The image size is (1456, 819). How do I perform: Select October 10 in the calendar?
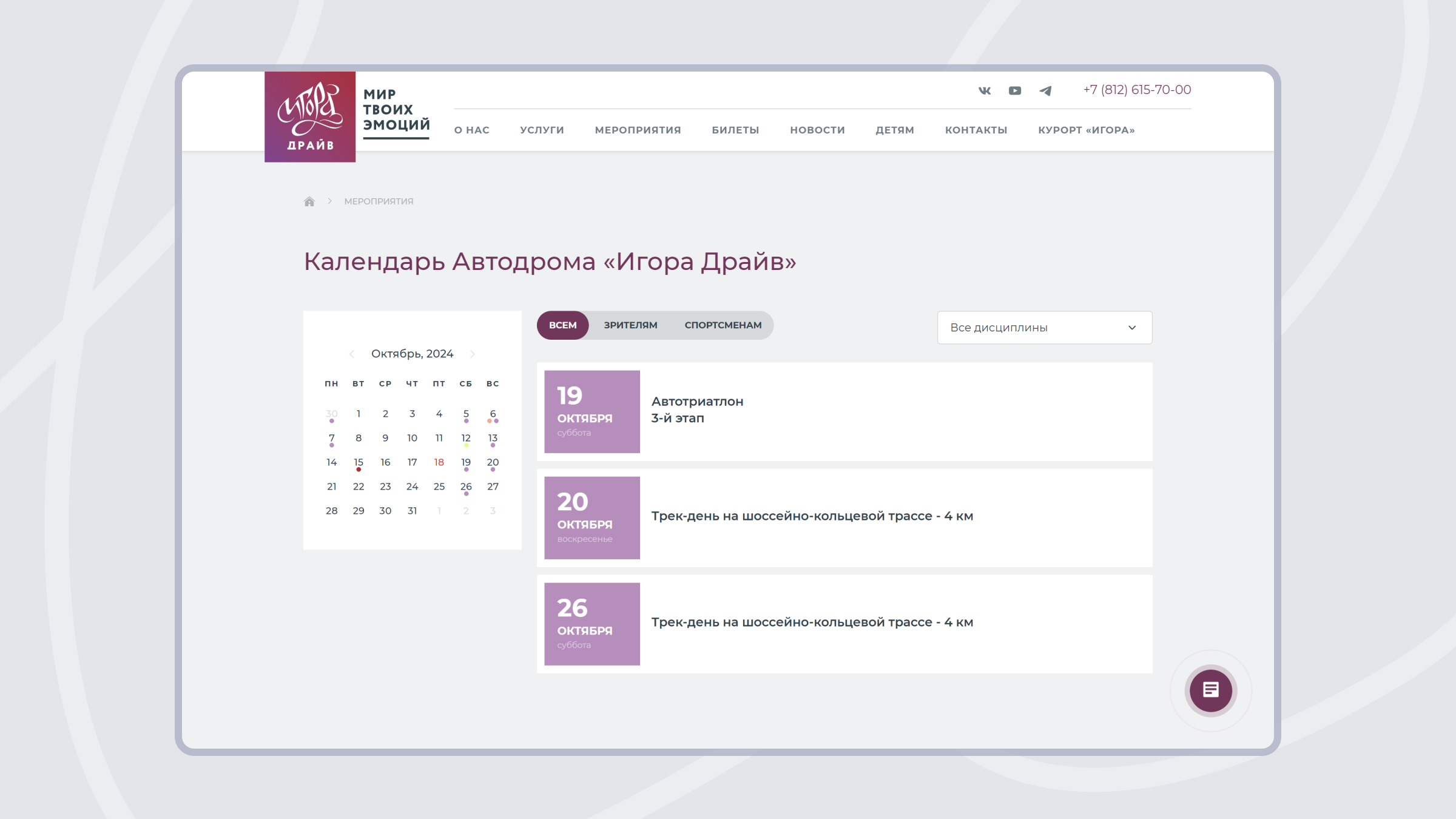(x=412, y=438)
